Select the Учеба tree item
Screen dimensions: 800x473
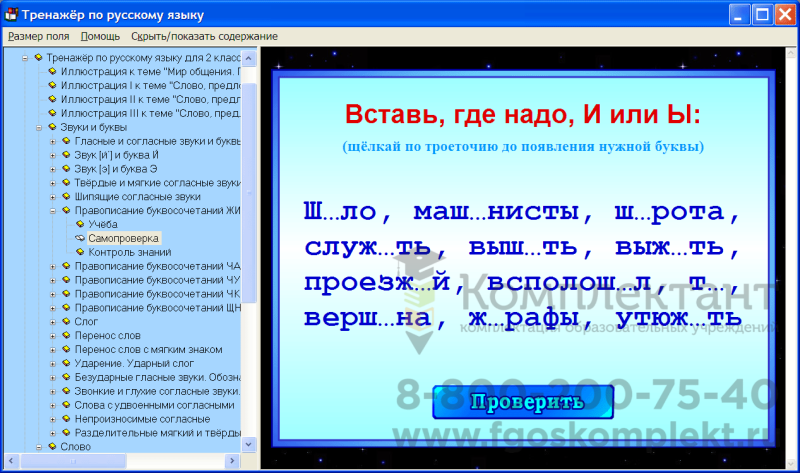(x=103, y=225)
